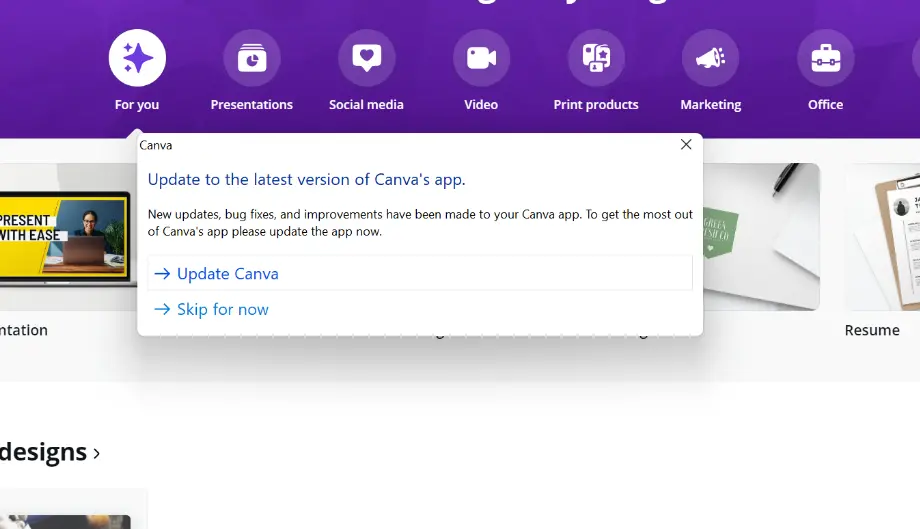
Task: Click the Resume label
Action: (872, 330)
